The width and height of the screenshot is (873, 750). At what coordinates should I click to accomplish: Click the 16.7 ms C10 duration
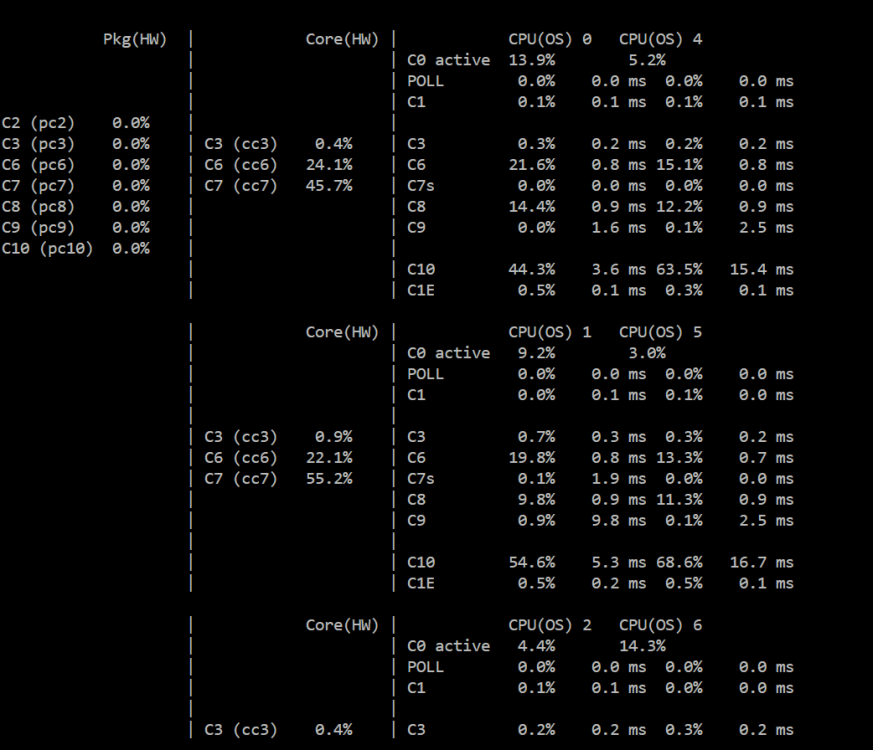(x=762, y=562)
